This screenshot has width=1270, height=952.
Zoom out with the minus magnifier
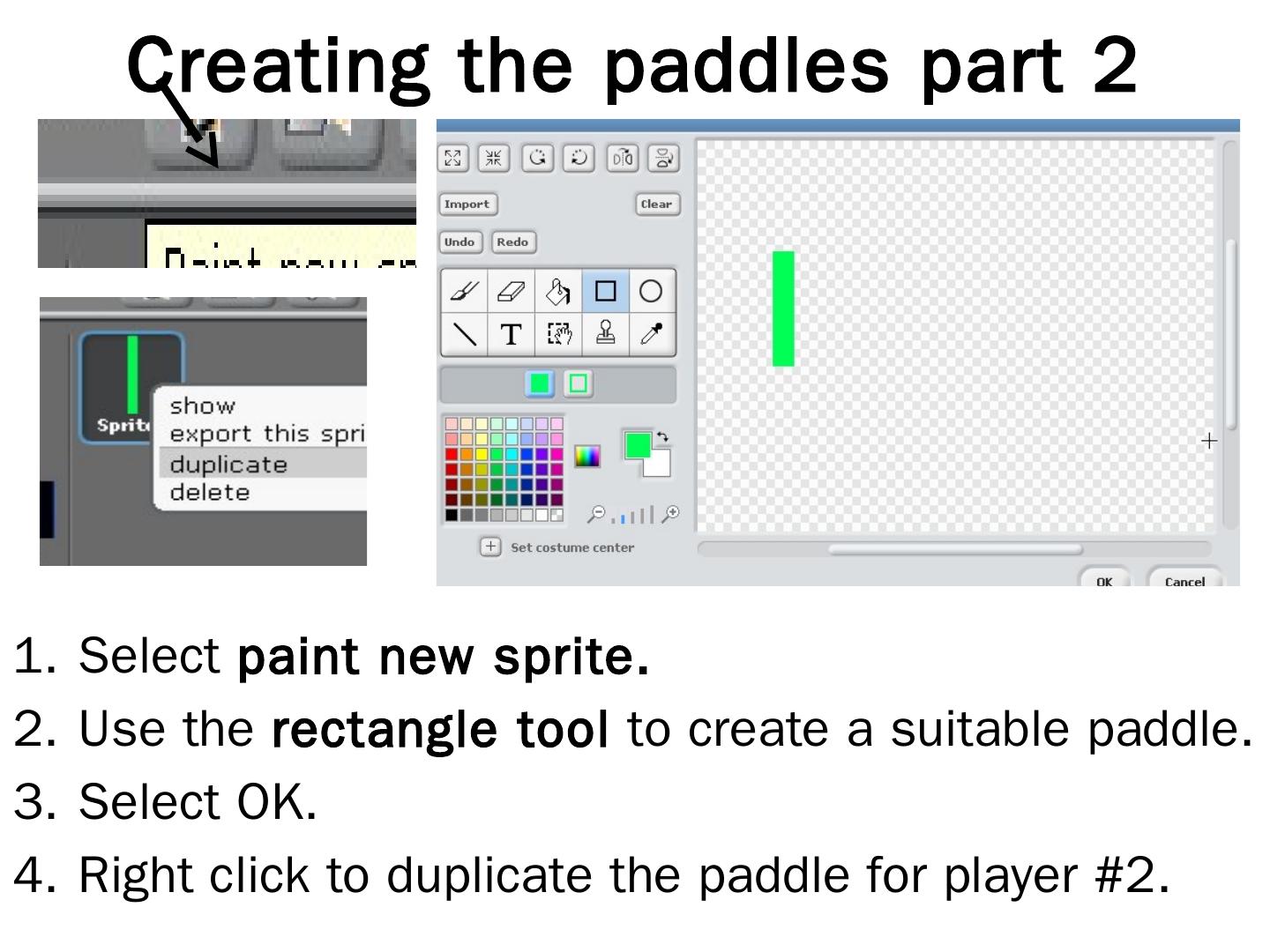596,514
